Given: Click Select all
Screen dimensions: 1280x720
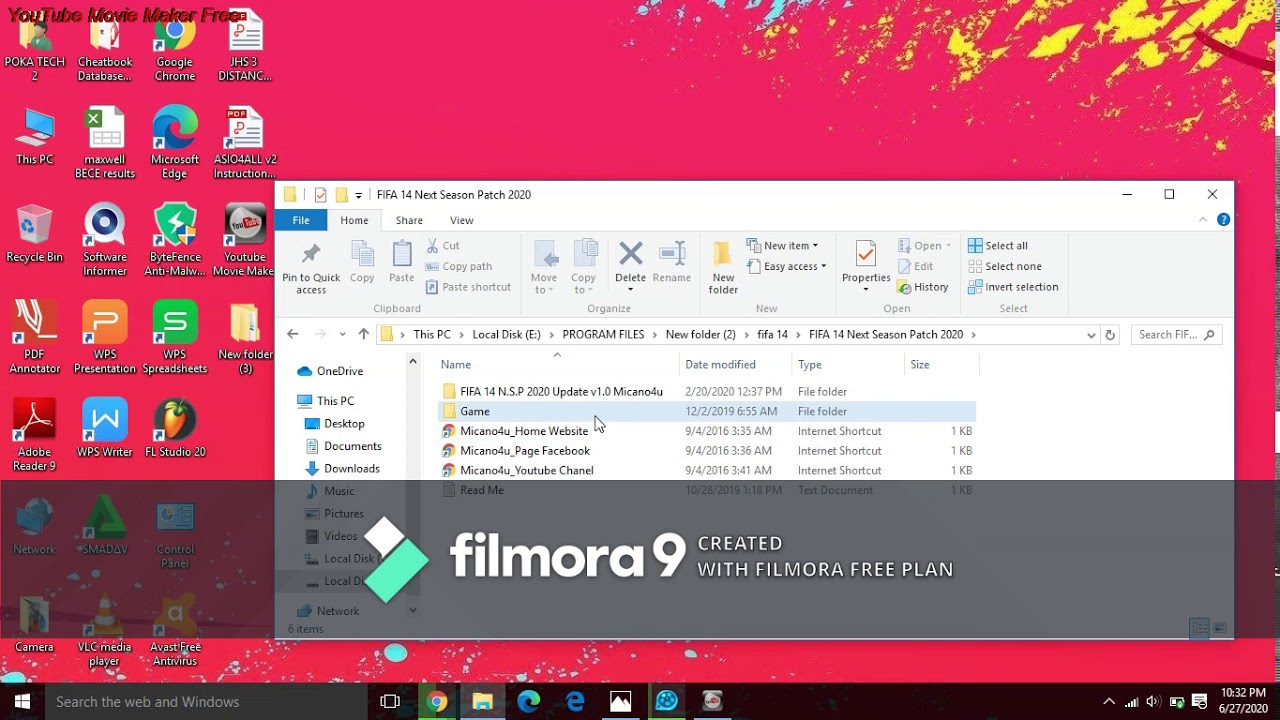Looking at the screenshot, I should click(x=998, y=245).
